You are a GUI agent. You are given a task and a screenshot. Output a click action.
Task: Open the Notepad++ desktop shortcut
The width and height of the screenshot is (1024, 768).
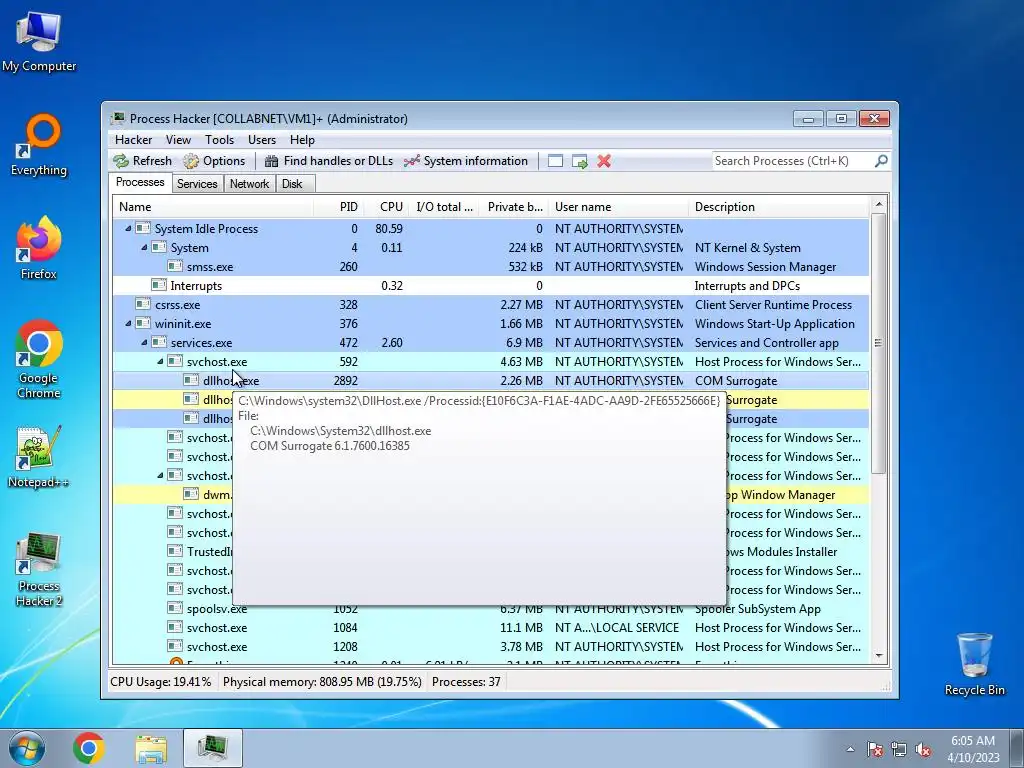pos(38,456)
